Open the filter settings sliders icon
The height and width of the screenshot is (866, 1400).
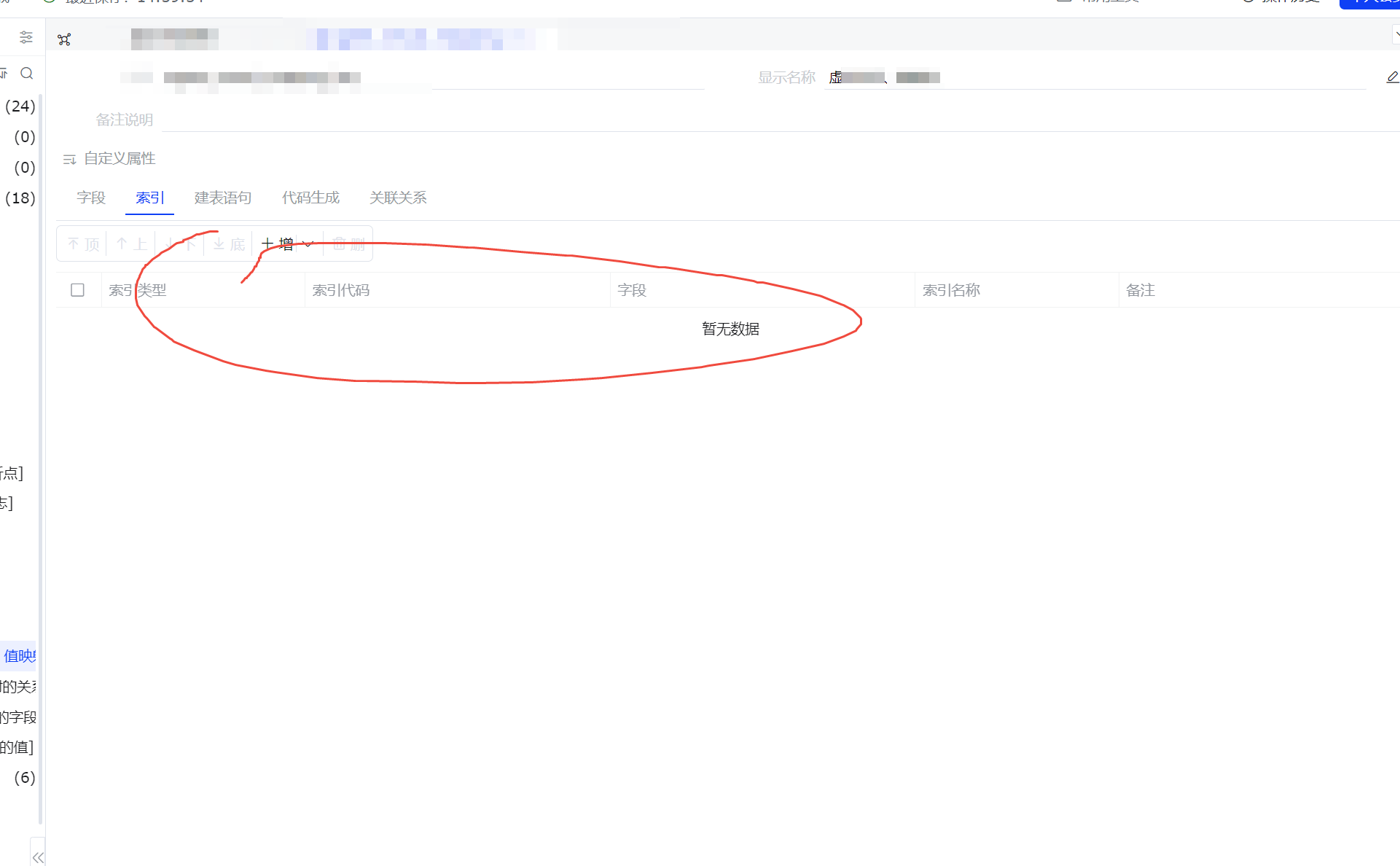click(x=26, y=37)
